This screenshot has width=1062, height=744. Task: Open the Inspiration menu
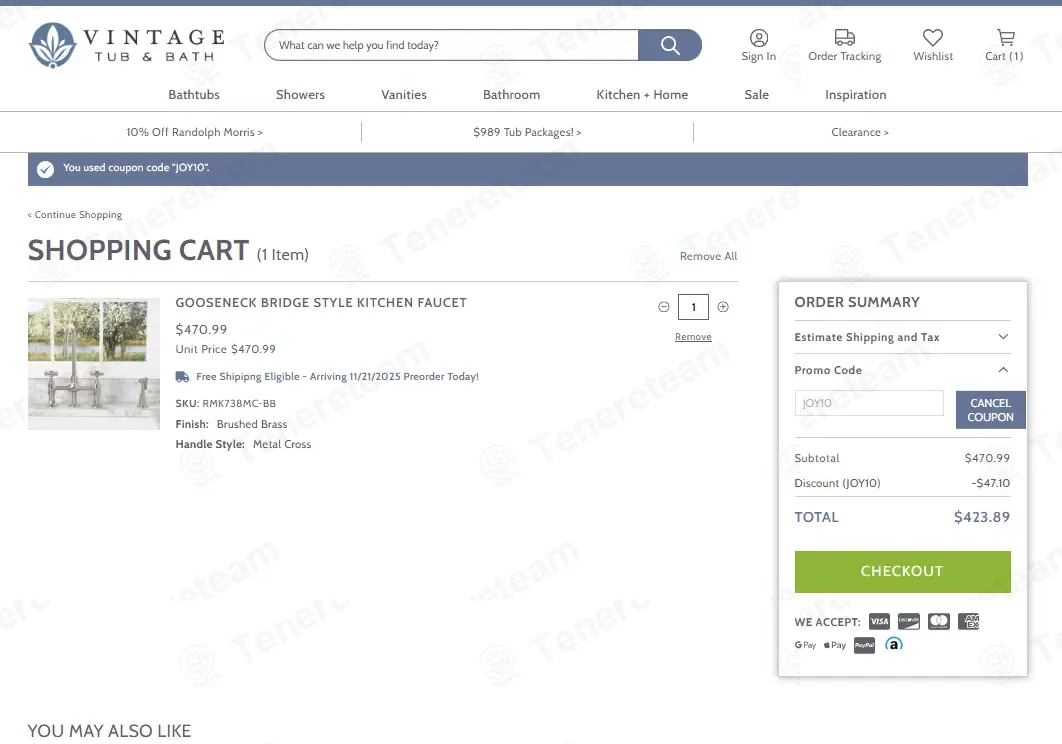[855, 95]
